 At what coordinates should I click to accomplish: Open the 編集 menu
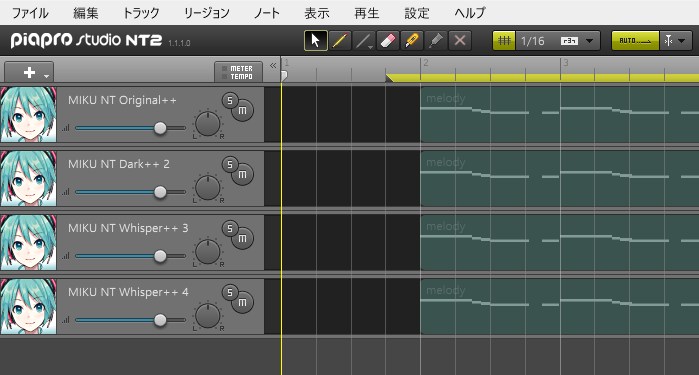[86, 12]
